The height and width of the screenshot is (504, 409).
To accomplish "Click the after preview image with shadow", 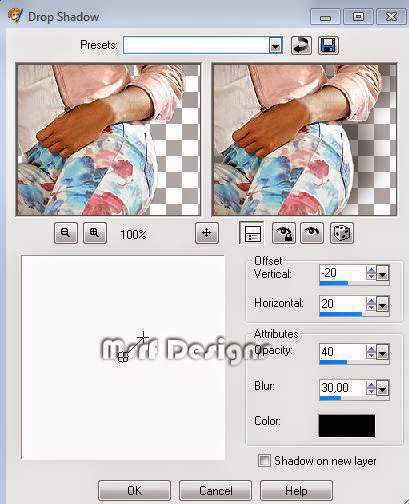I will coord(304,139).
